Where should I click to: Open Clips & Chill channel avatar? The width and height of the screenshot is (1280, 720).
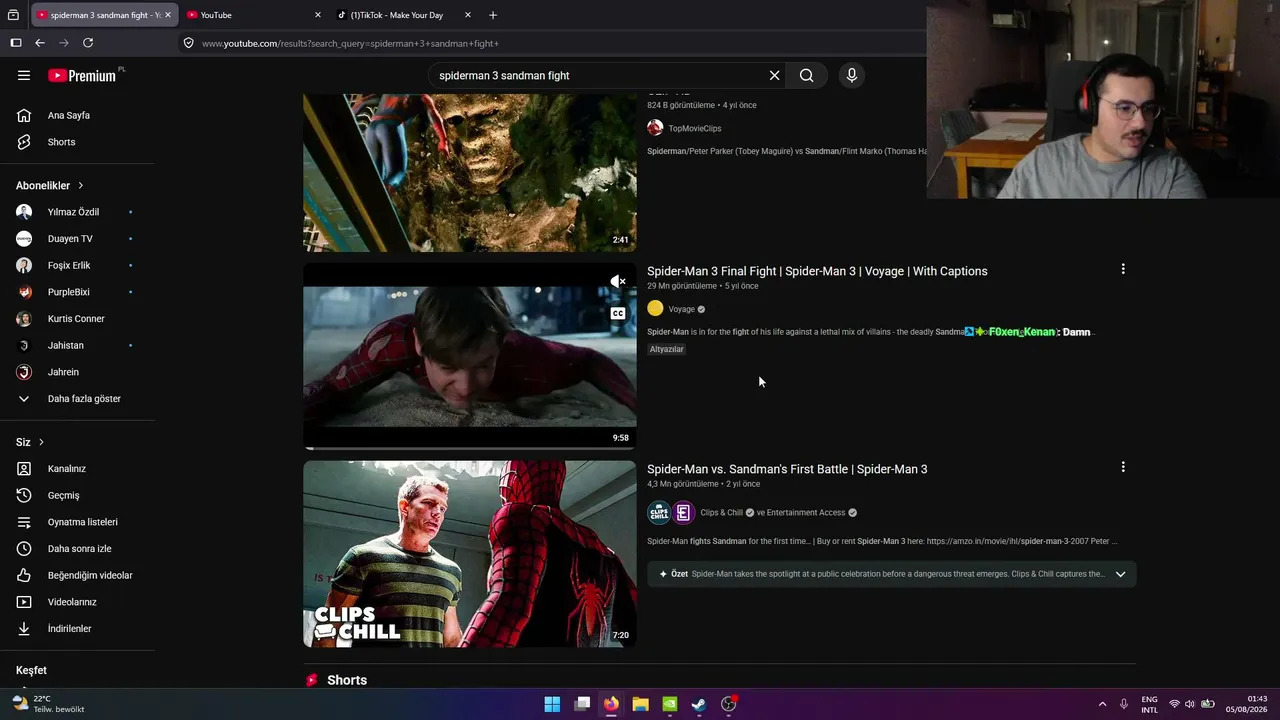pos(659,513)
